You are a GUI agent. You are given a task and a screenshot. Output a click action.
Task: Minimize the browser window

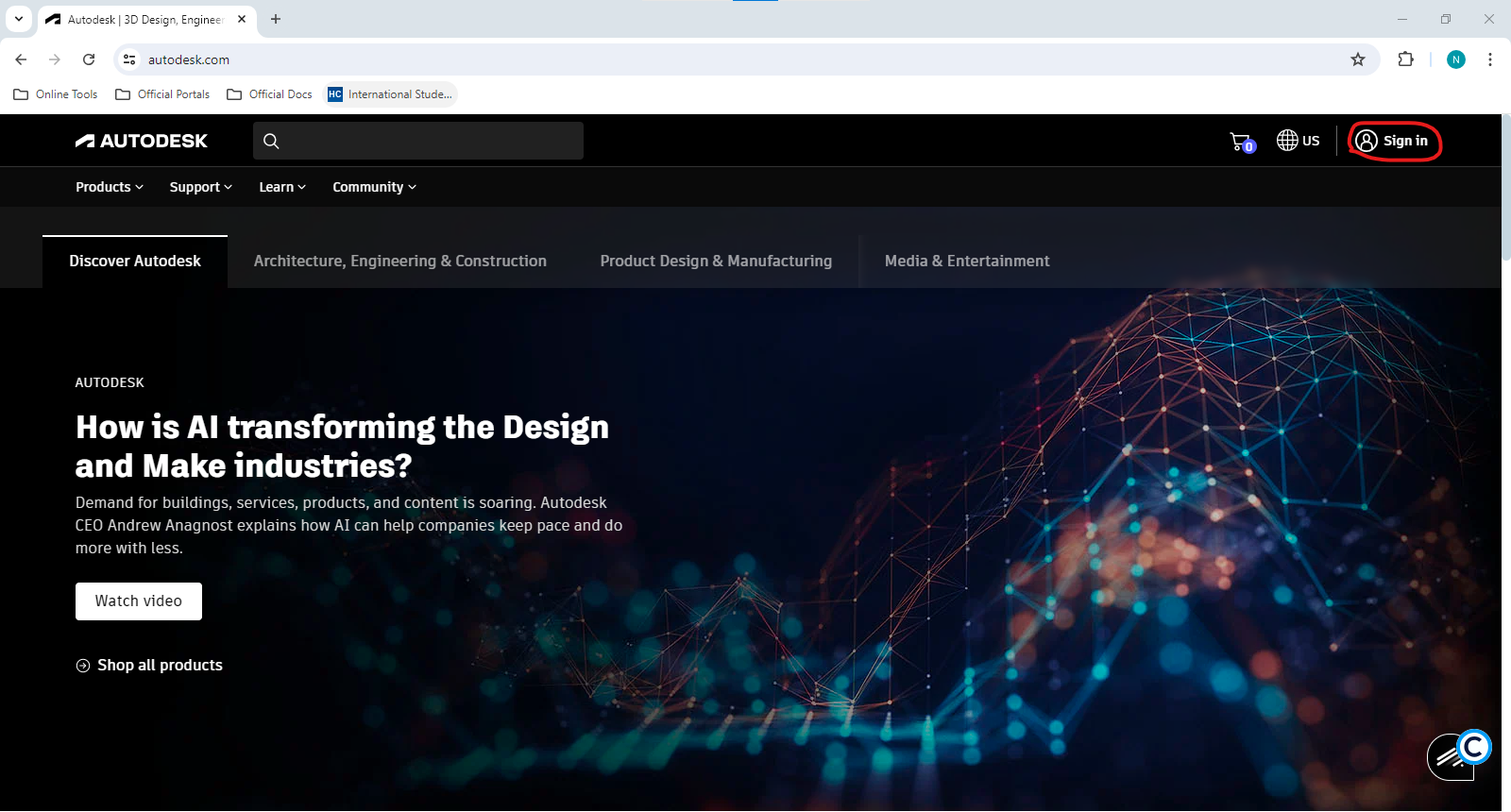(1402, 19)
